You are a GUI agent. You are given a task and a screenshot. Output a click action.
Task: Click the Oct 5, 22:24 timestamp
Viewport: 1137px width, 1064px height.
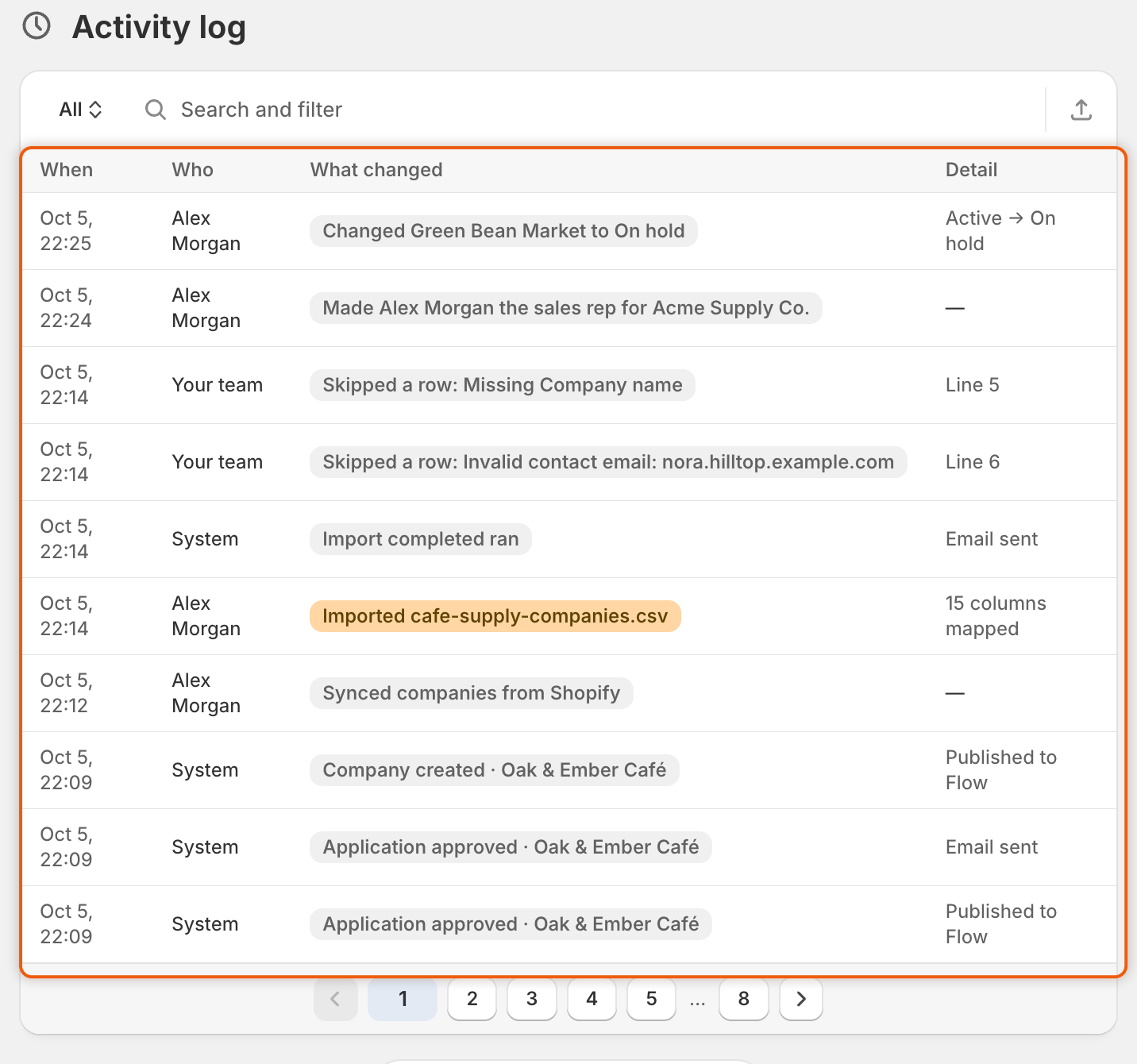[x=67, y=308]
